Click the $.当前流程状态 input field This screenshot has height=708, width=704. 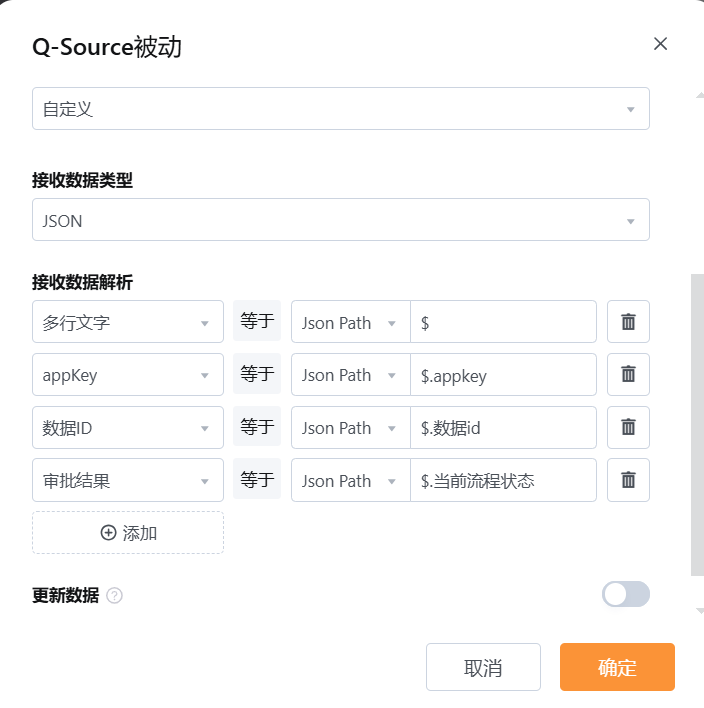[503, 480]
